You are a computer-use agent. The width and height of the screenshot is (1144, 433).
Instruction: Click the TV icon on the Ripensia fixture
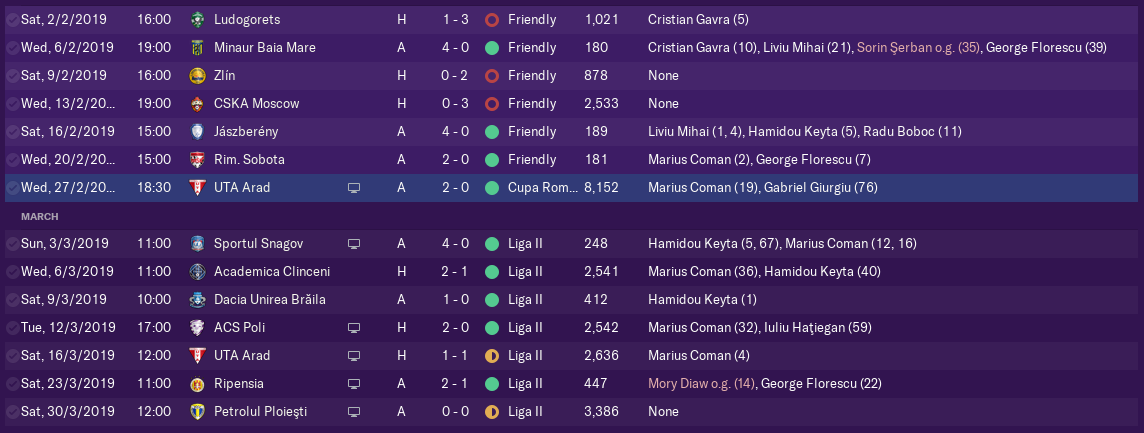354,384
